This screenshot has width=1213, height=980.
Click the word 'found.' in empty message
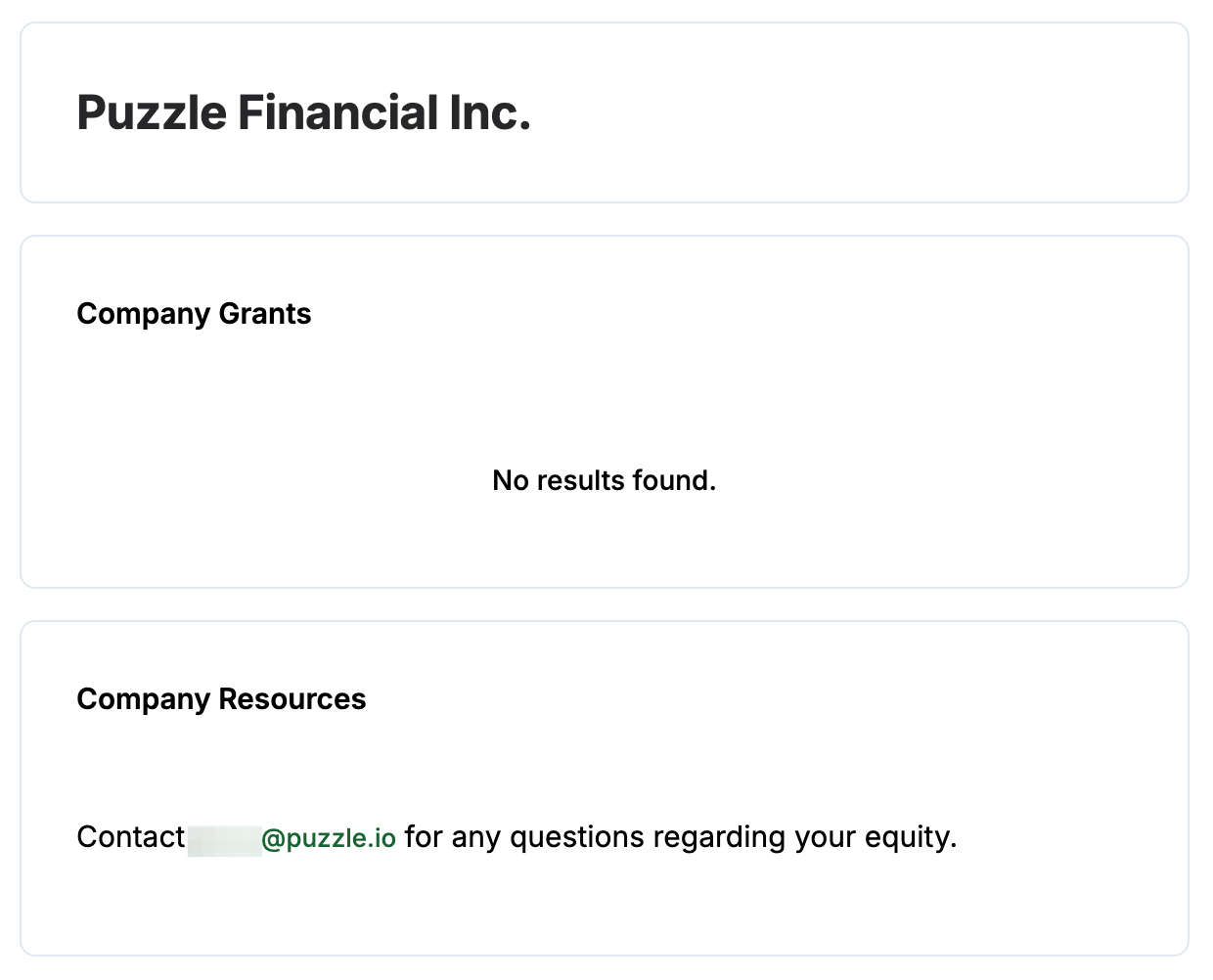674,480
